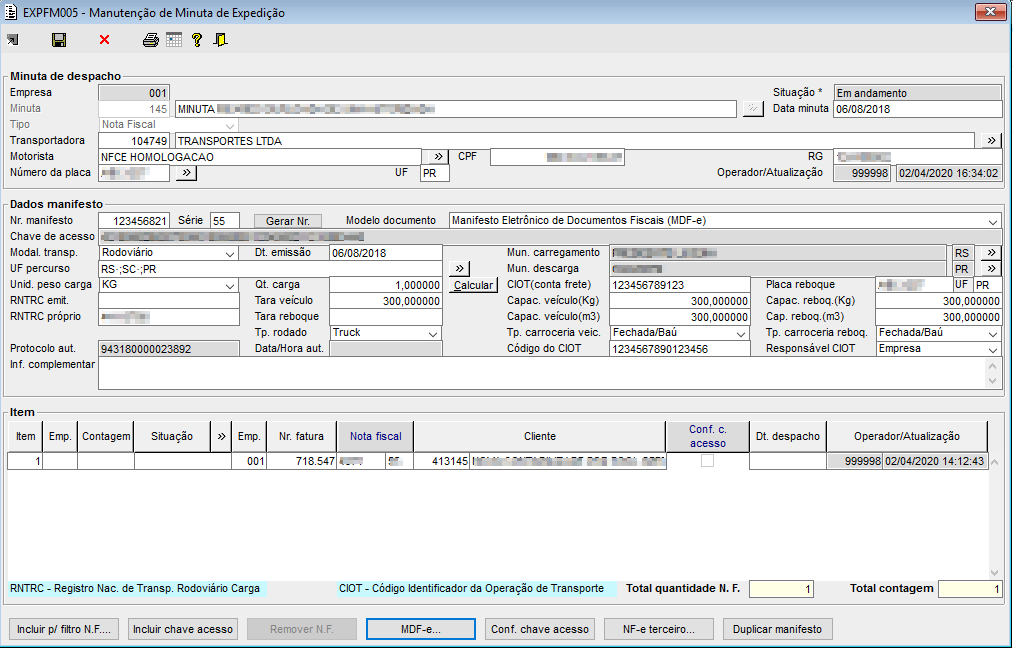Click the Nota fiscal column header
The width and height of the screenshot is (1013, 648).
point(375,436)
